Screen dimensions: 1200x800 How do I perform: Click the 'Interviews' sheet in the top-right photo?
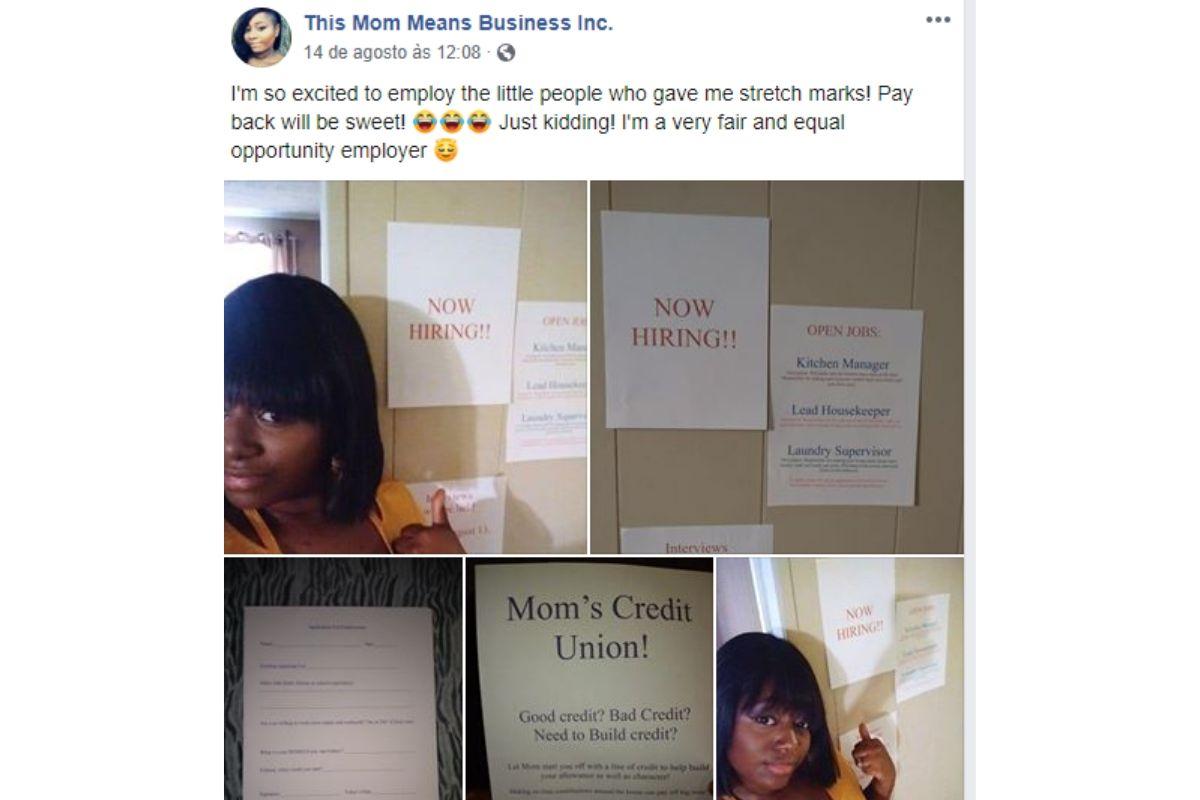click(696, 540)
